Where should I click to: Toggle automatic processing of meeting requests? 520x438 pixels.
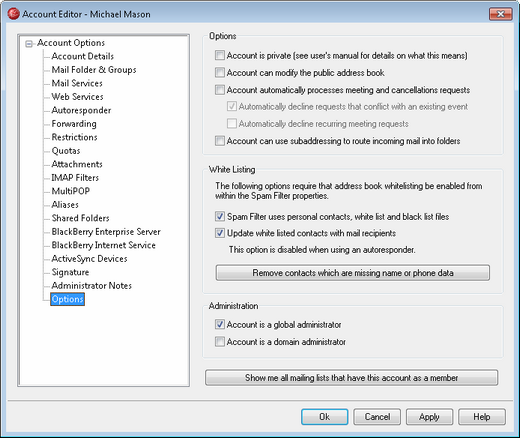[220, 90]
